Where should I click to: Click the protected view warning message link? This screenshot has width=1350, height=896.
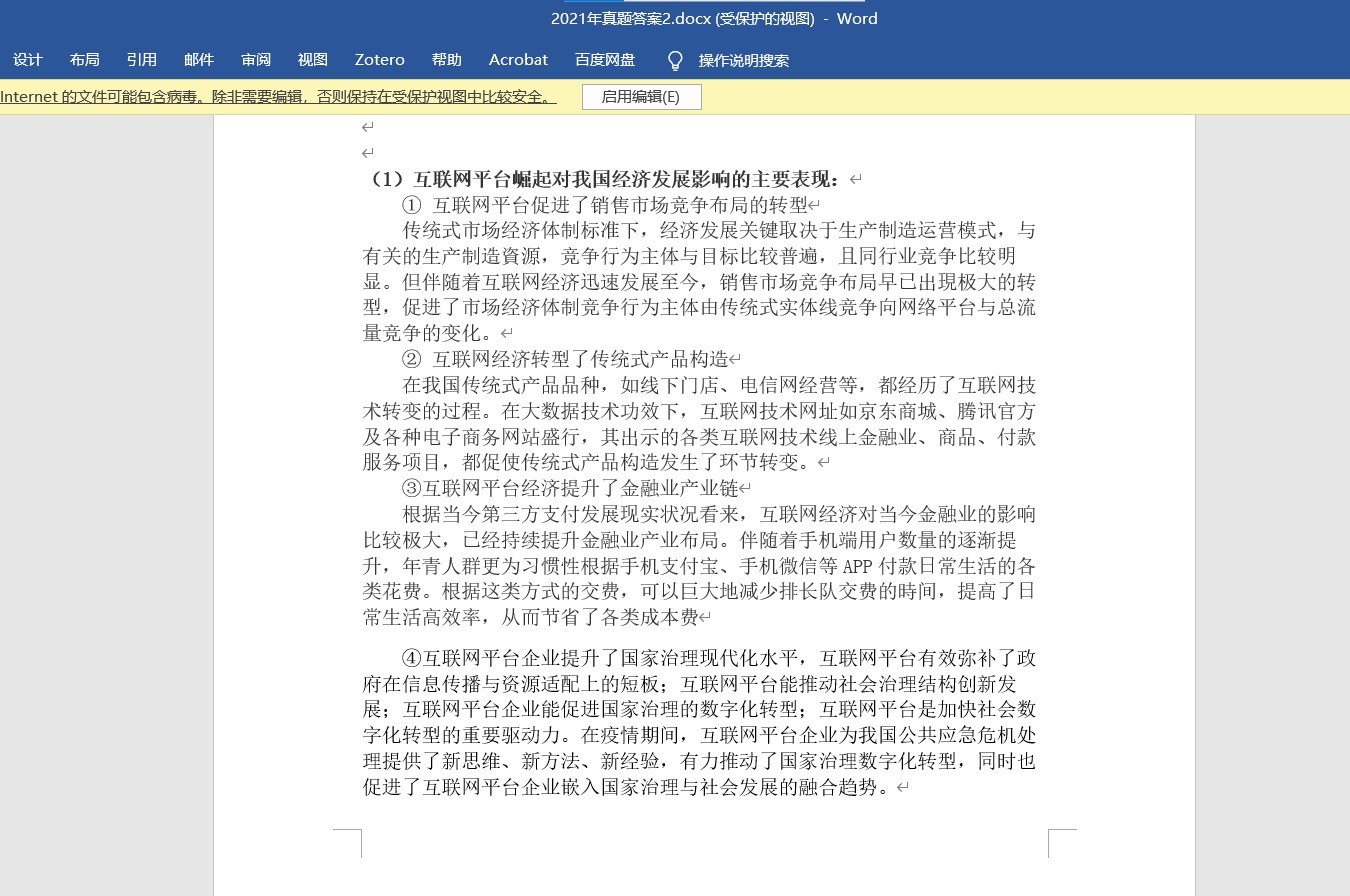point(278,97)
